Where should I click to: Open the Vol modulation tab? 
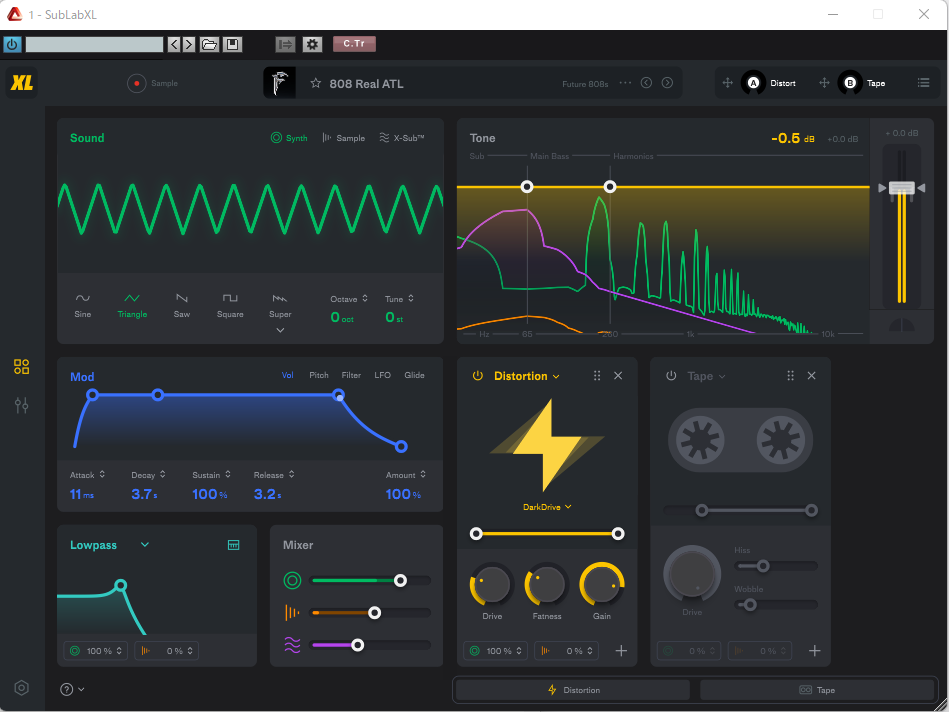287,375
